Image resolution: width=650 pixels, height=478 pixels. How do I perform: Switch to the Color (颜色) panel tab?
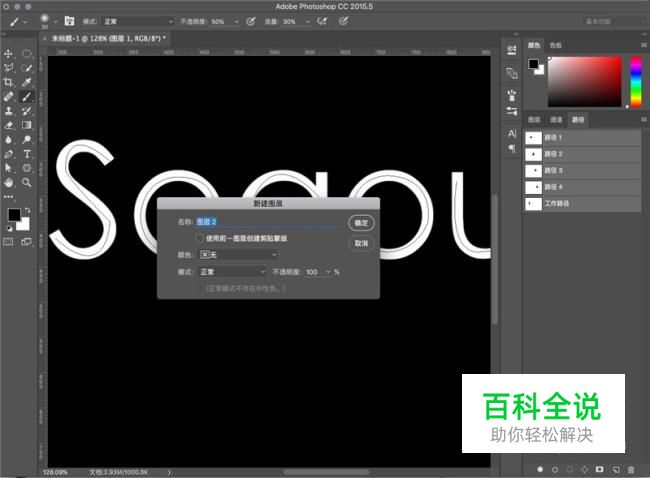534,45
